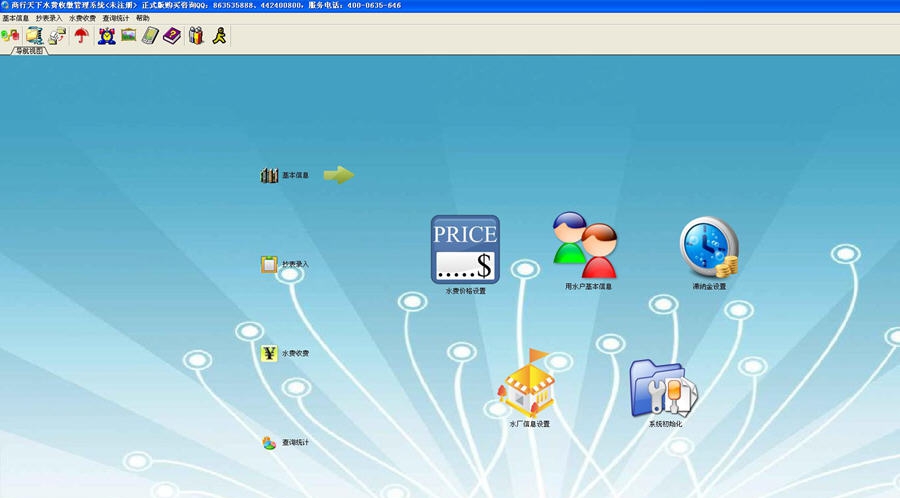Screen dimensions: 900x498
Task: Click the yen icon beside 水费收费
Action: 269,353
